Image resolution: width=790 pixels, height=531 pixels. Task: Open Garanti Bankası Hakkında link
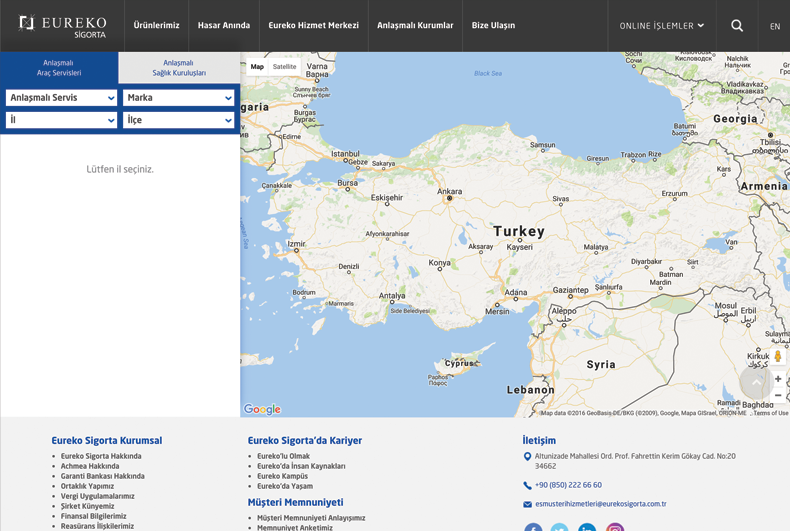[x=102, y=476]
